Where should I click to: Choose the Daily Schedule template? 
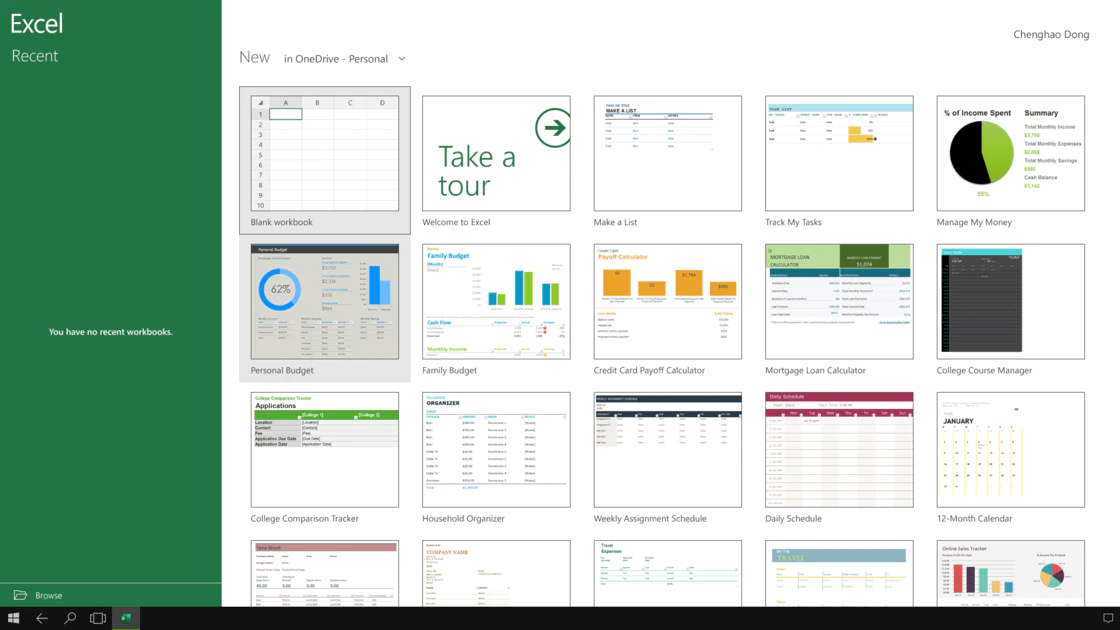(839, 450)
